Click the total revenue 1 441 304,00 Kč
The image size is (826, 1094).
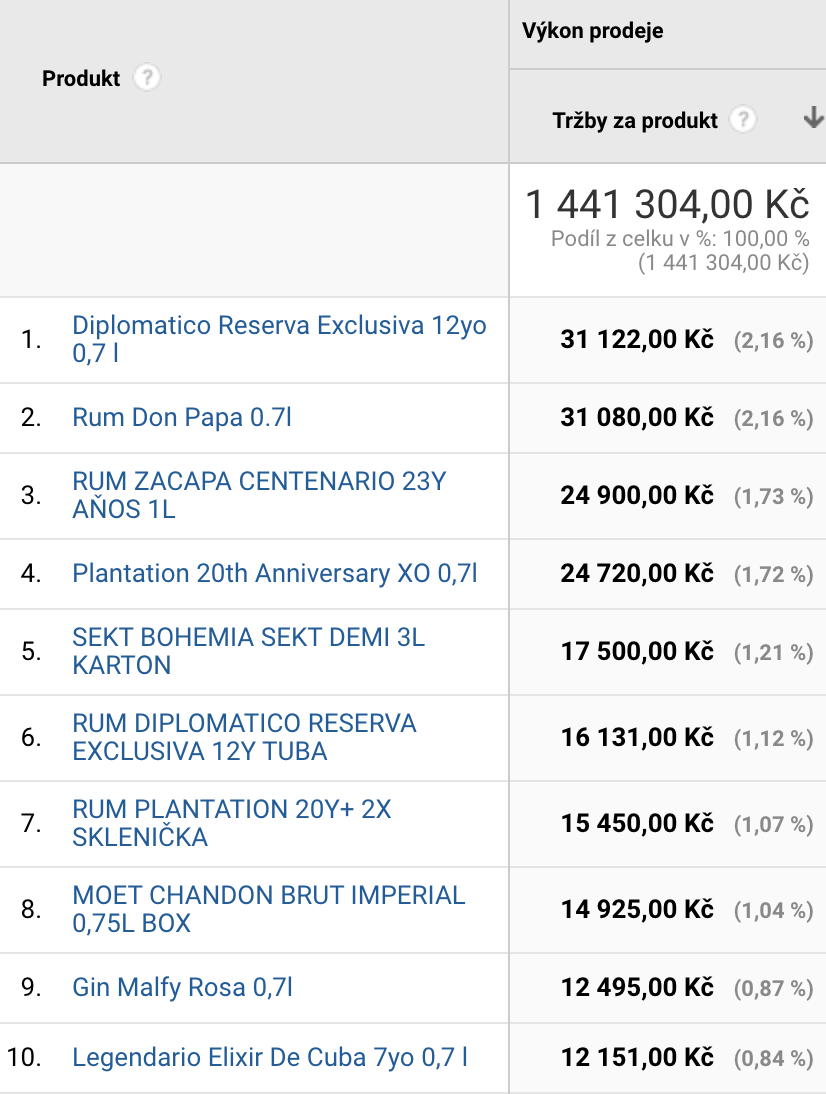(x=667, y=204)
